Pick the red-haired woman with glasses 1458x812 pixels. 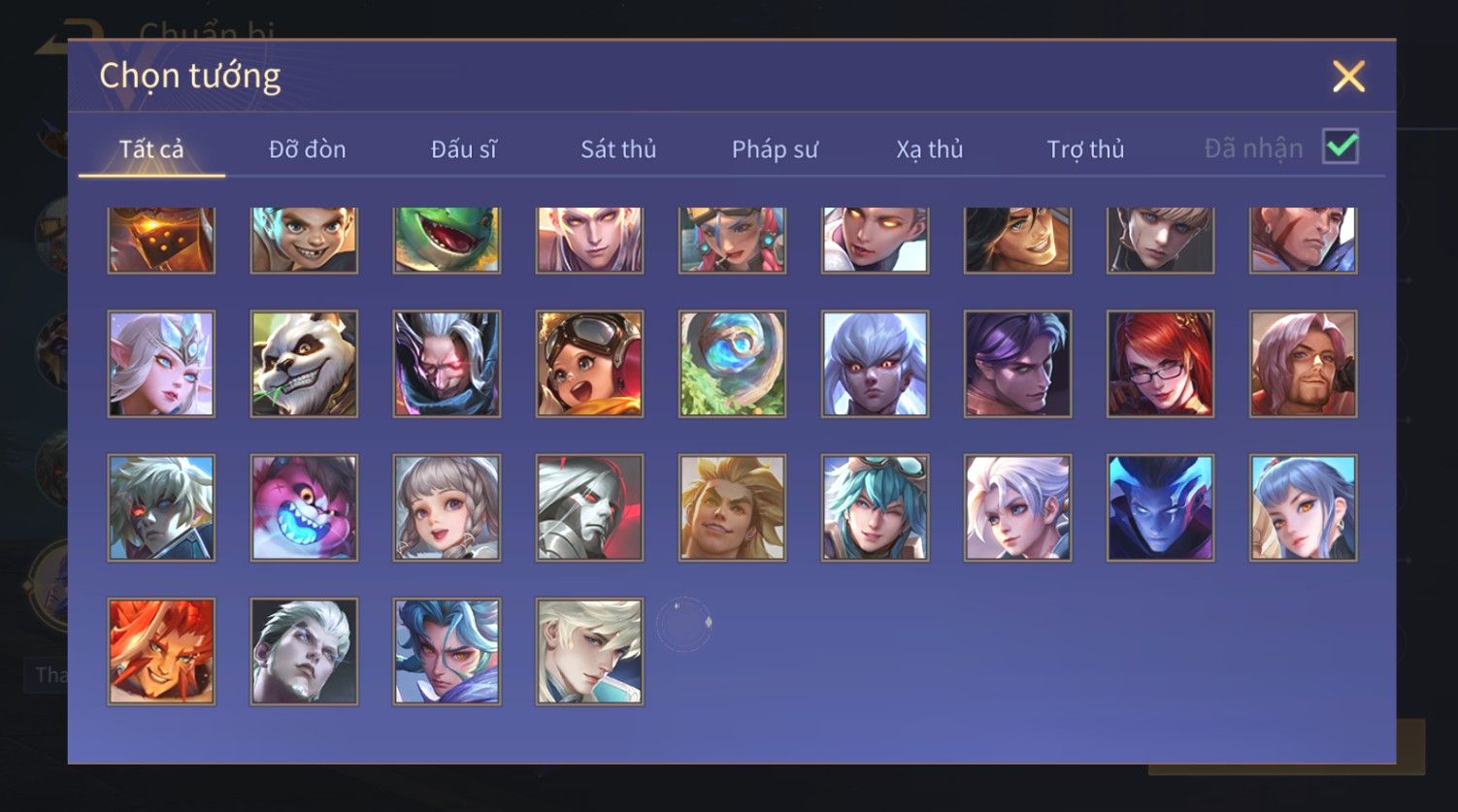tap(1160, 364)
